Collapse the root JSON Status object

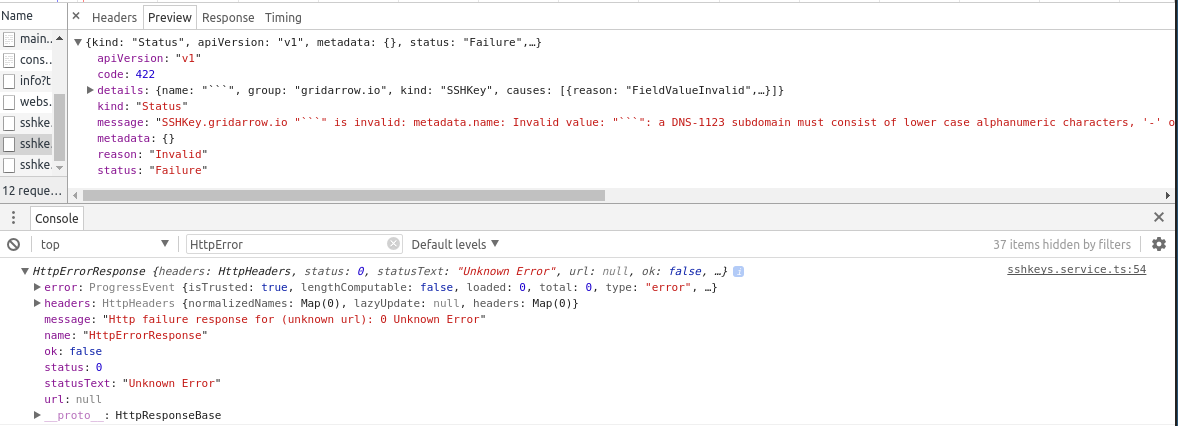tap(77, 43)
